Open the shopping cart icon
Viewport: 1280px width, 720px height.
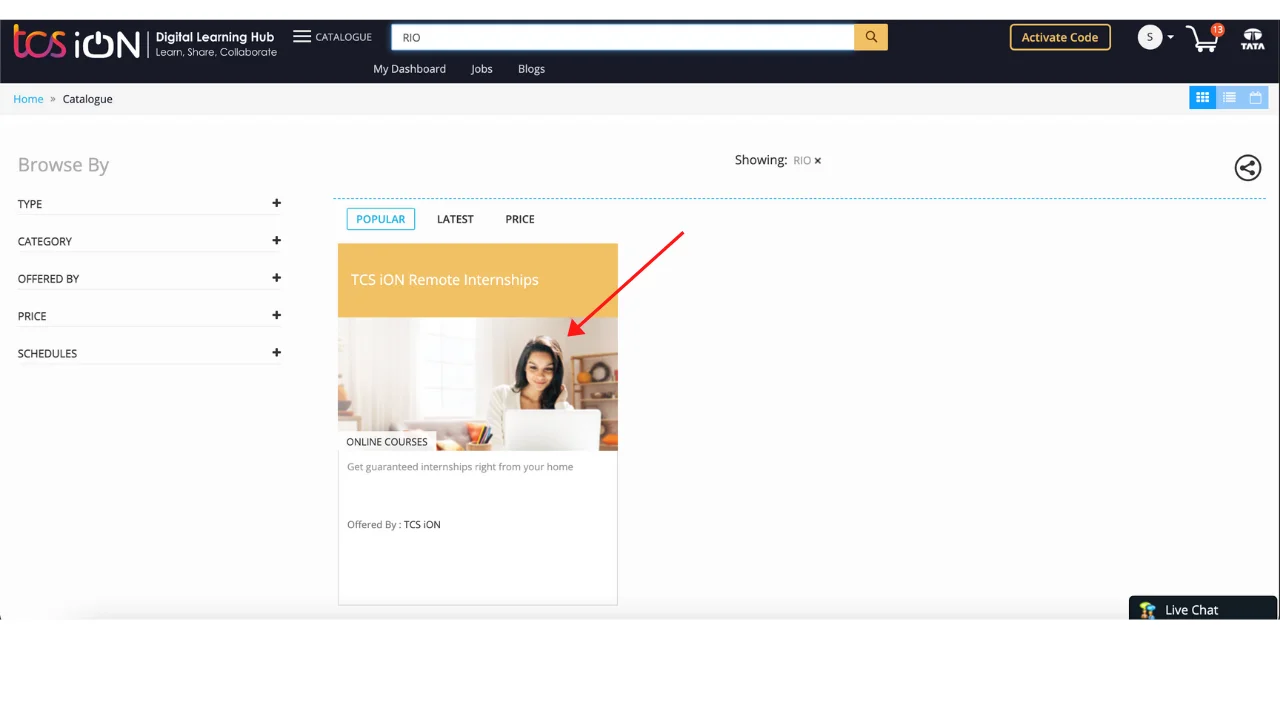tap(1203, 39)
